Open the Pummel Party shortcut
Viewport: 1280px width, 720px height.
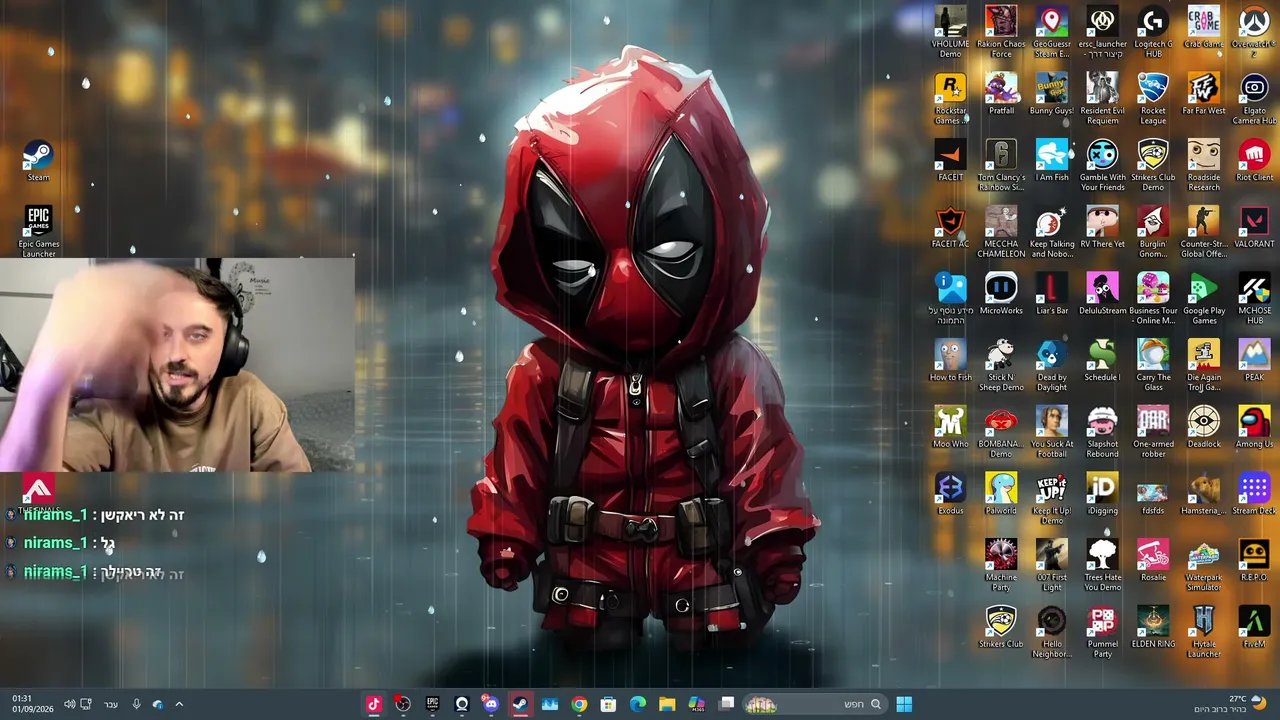pos(1102,632)
